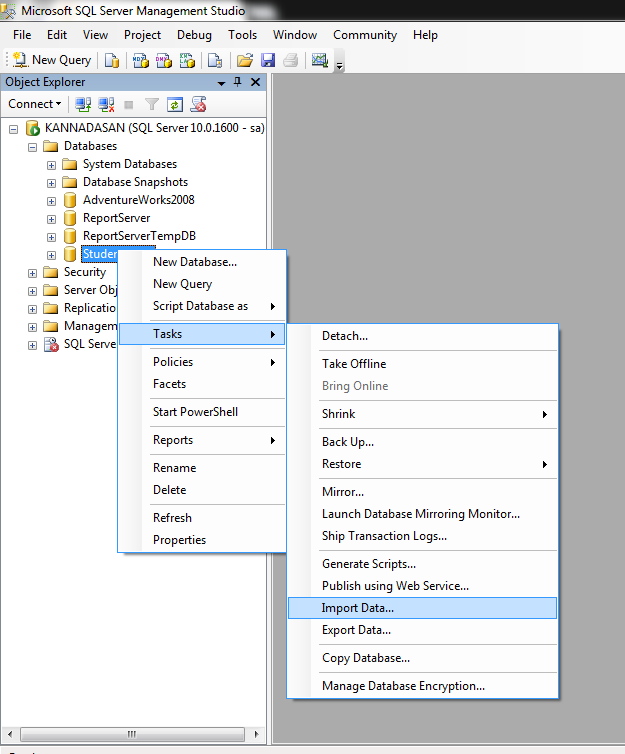The height and width of the screenshot is (754, 625).
Task: Choose Rename in the context menu
Action: 202,468
